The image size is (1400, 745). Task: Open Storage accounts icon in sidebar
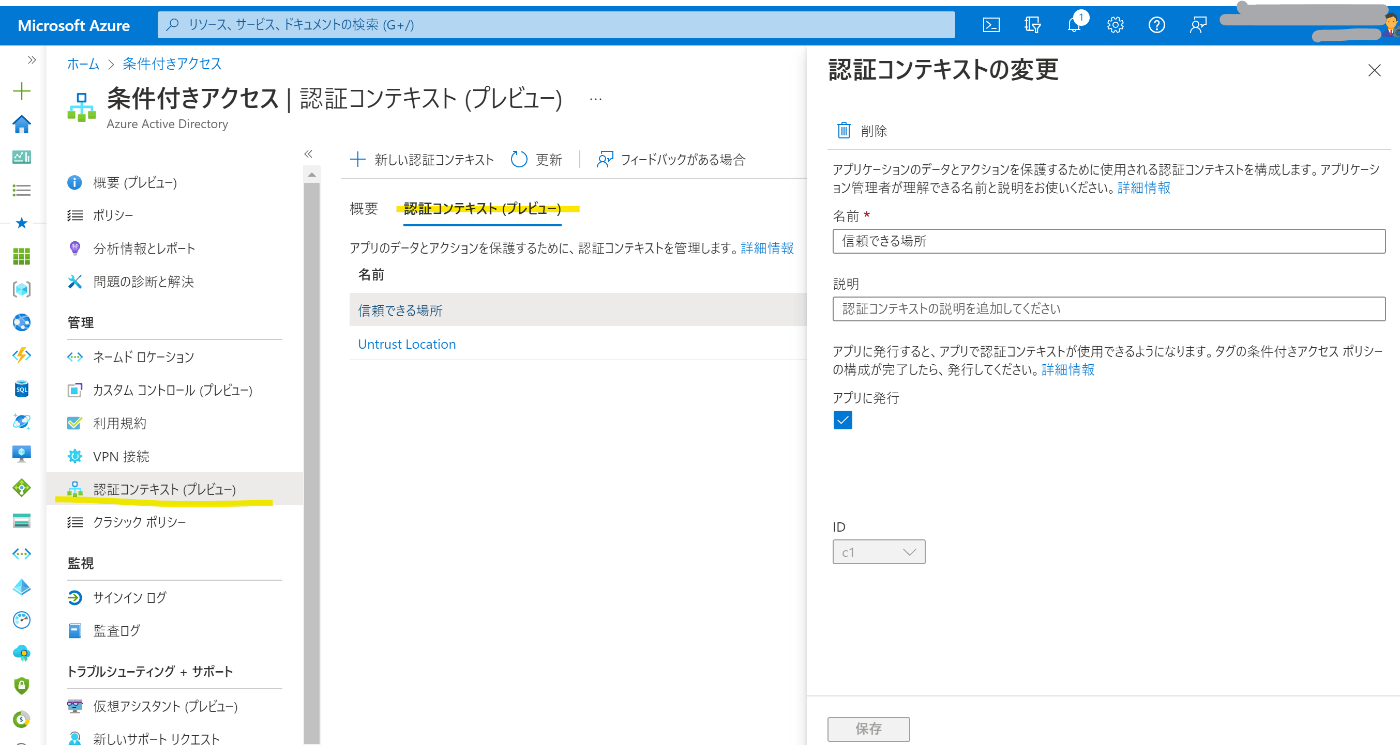[21, 520]
